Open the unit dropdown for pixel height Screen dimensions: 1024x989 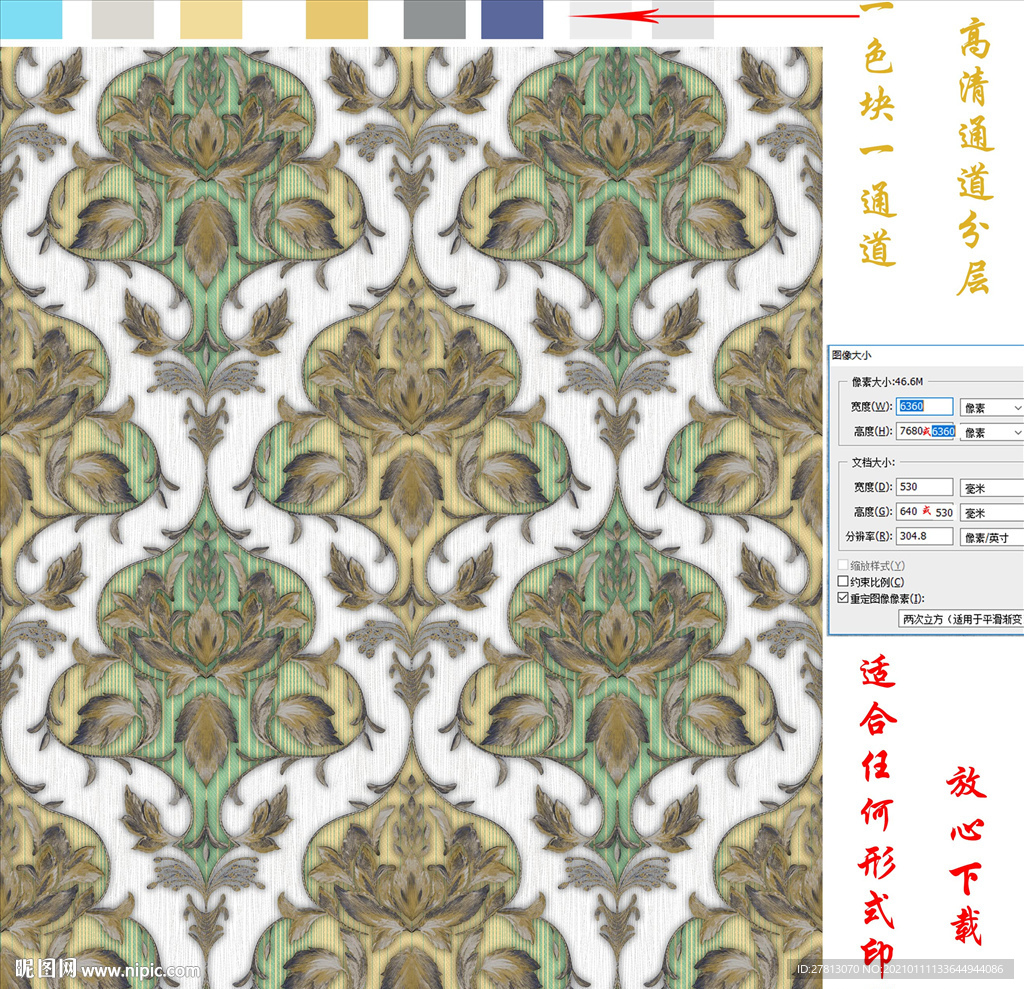tap(991, 432)
